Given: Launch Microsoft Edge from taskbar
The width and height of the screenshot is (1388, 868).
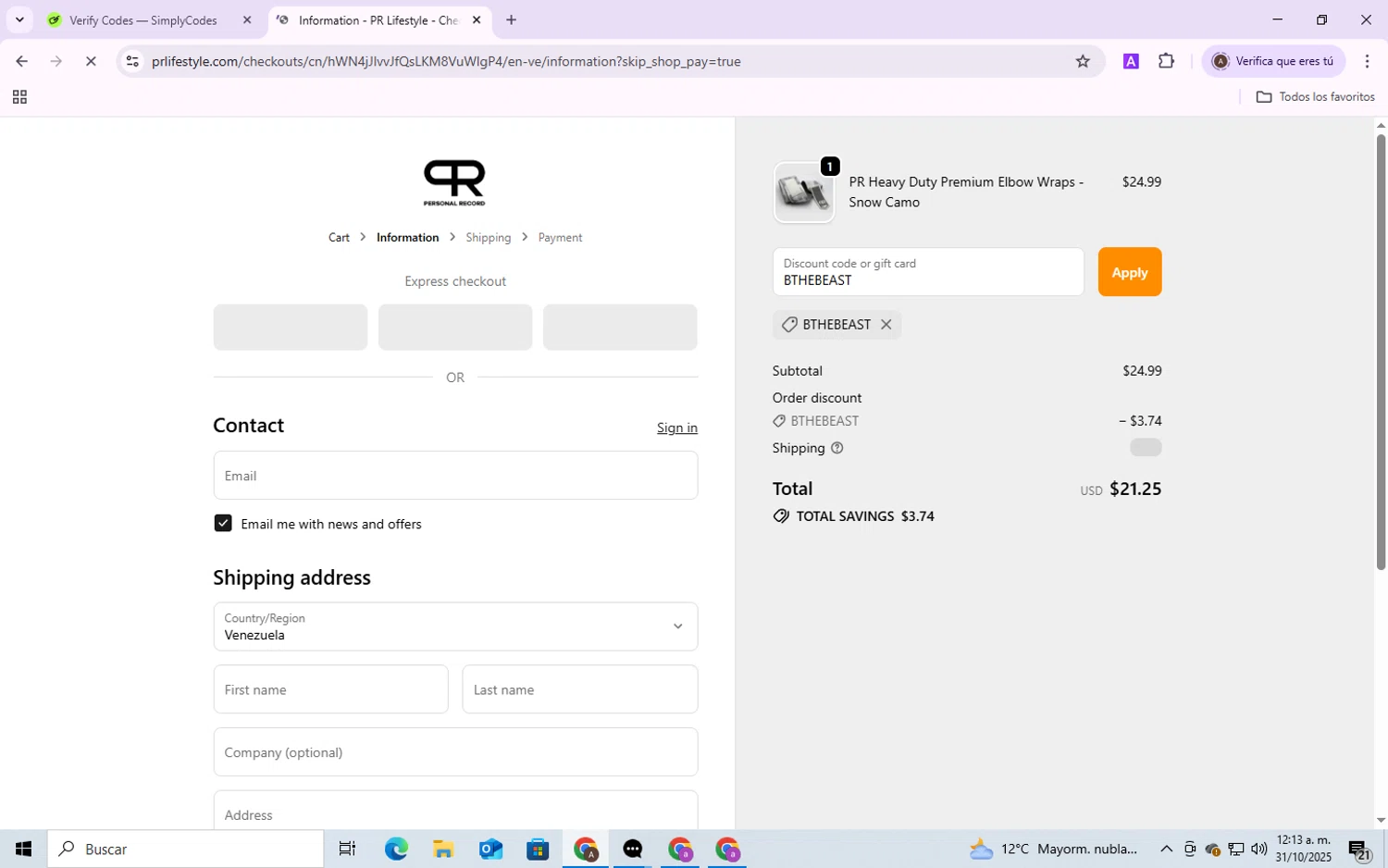Looking at the screenshot, I should click(396, 849).
